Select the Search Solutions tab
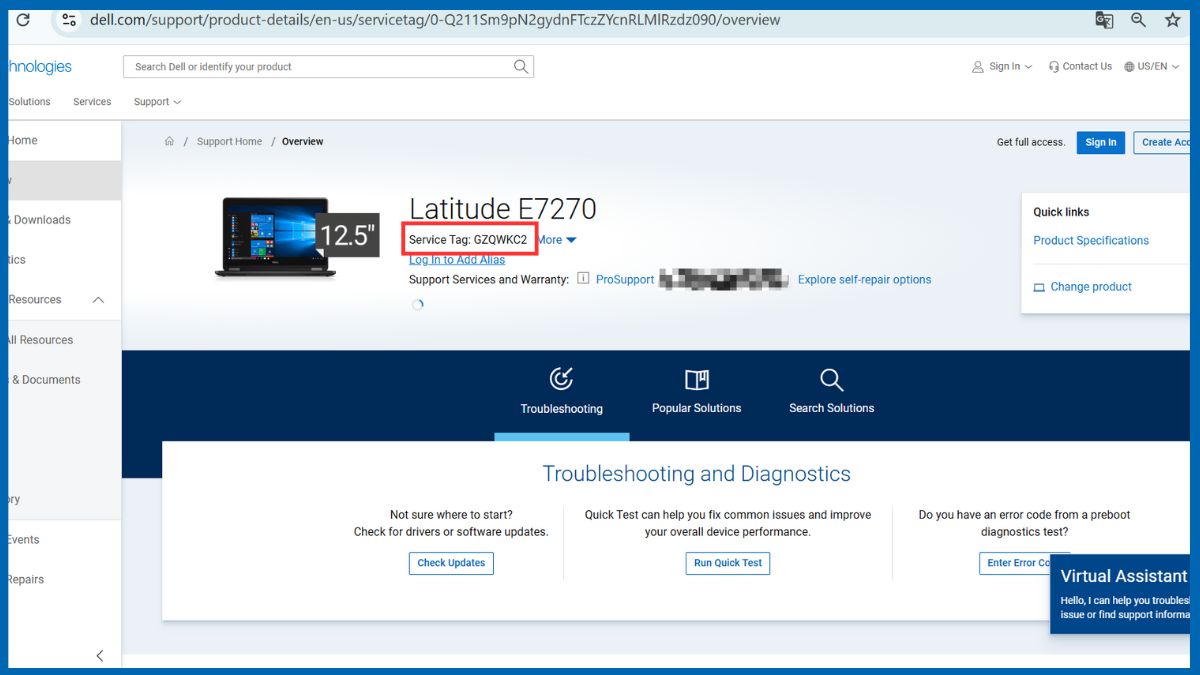Screen dimensions: 1200x675 831,391
